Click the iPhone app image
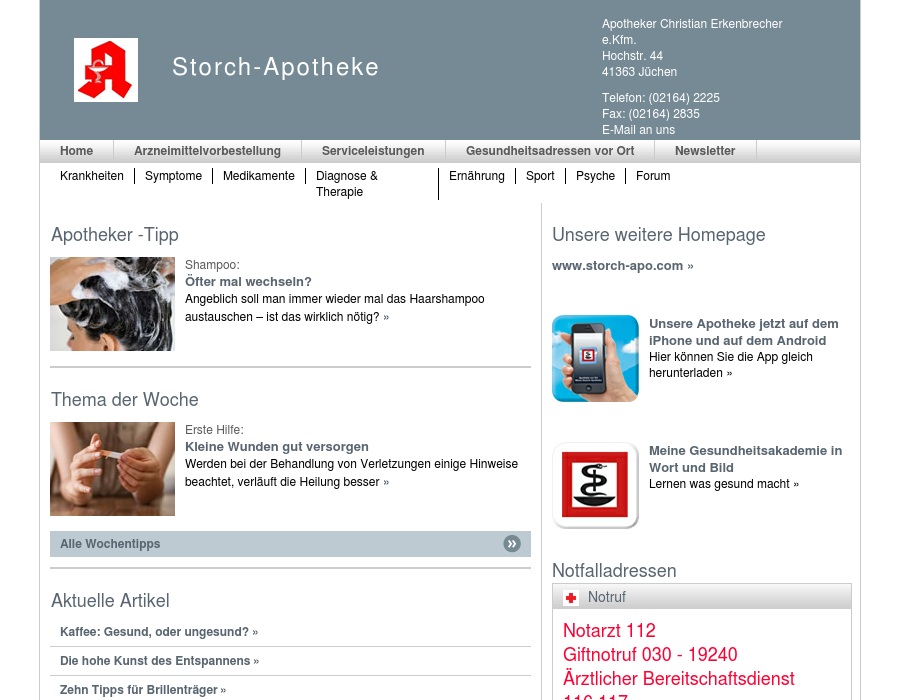 [595, 358]
